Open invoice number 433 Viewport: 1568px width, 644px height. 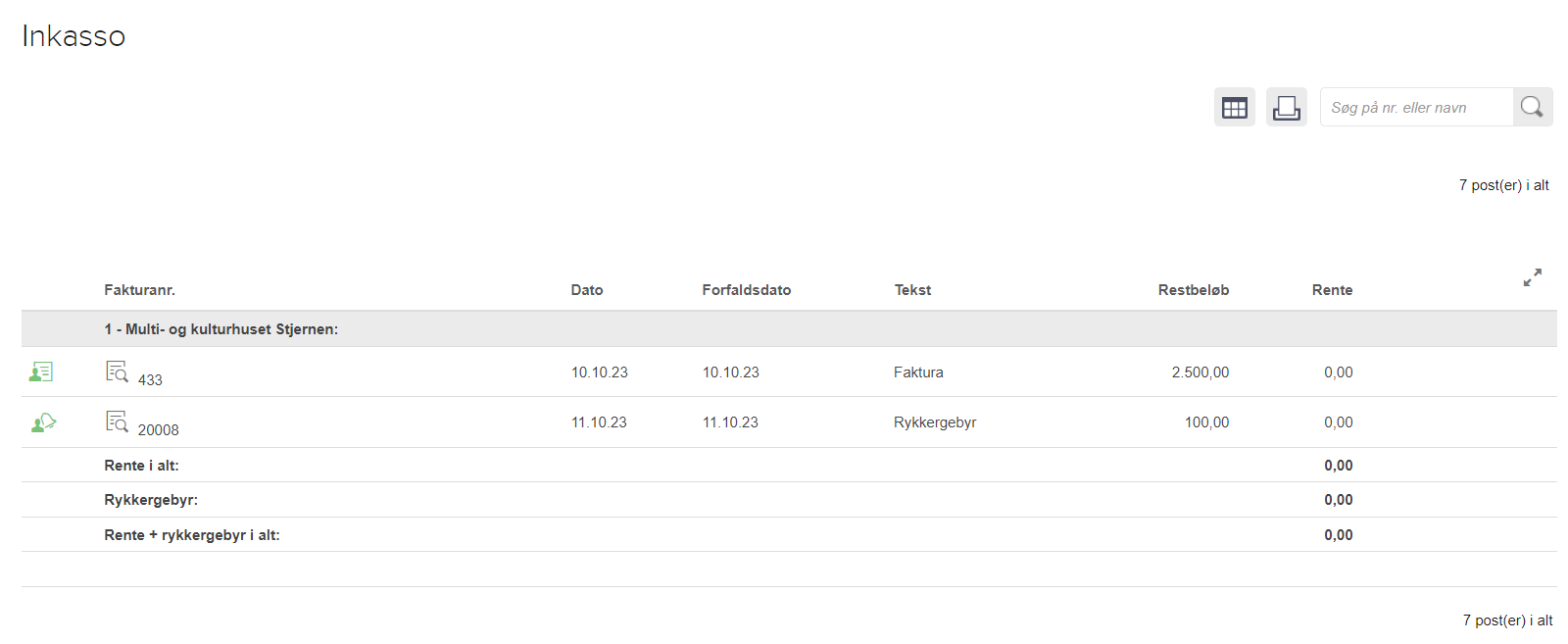pos(150,380)
